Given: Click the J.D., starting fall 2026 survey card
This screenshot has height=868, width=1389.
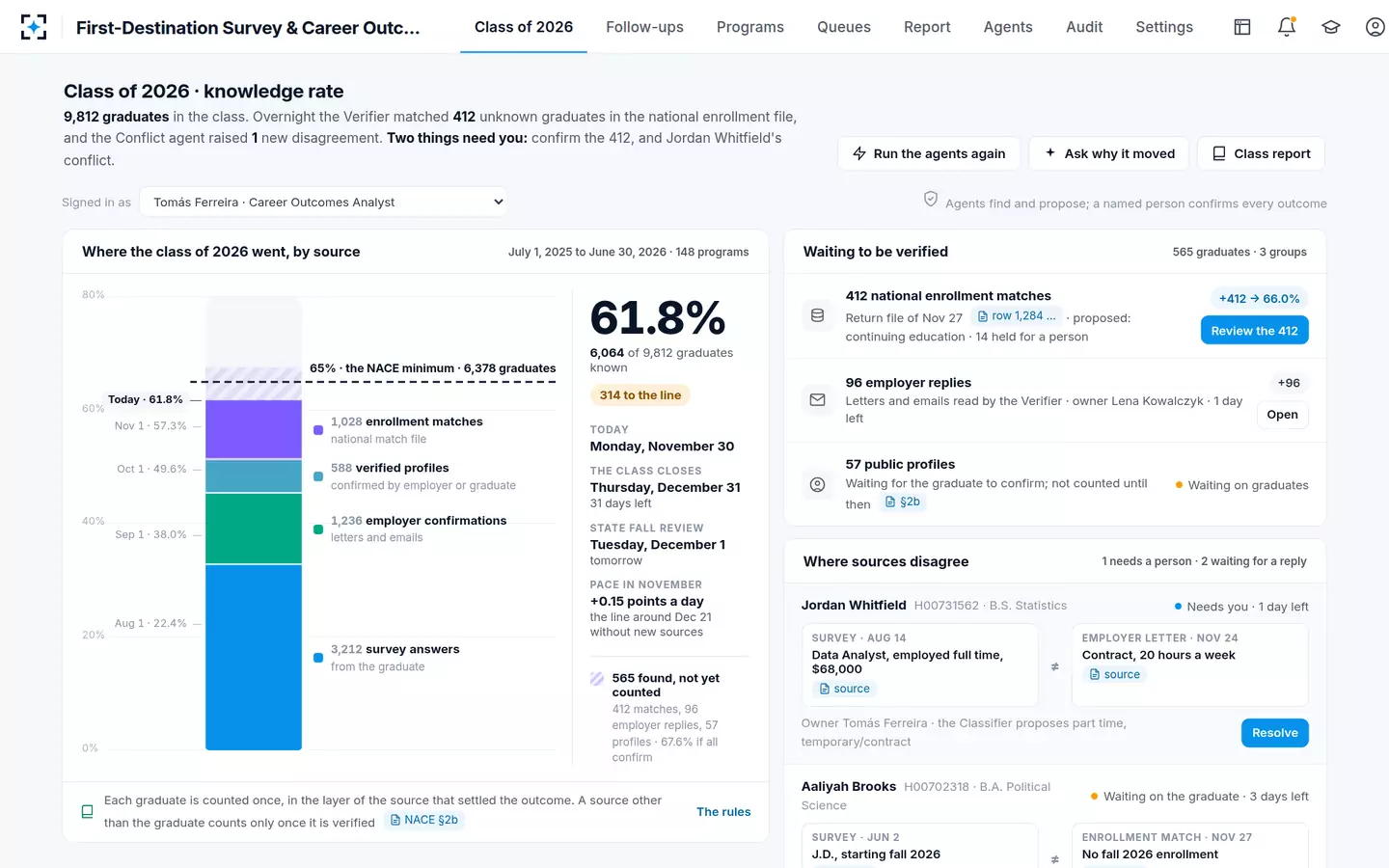Looking at the screenshot, I should (x=920, y=846).
